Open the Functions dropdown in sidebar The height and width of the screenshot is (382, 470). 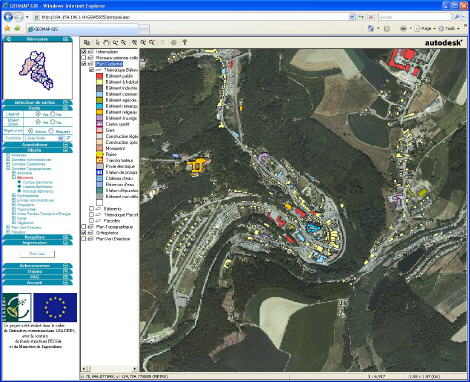coord(46,138)
